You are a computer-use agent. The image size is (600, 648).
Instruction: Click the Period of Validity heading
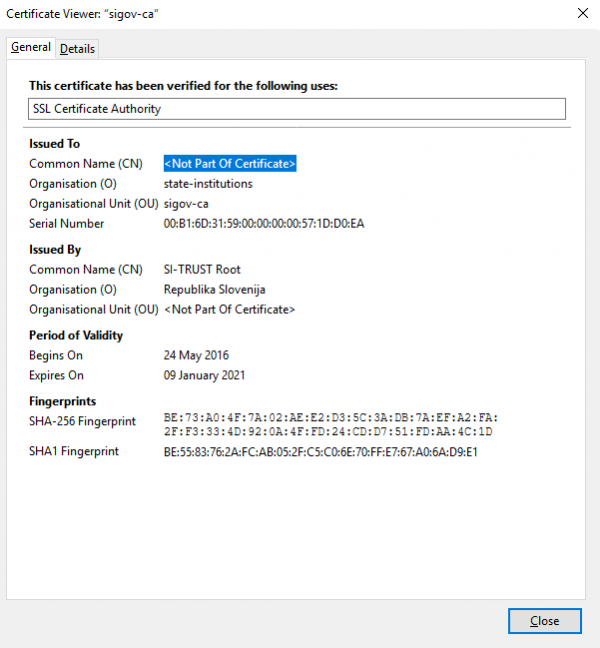pyautogui.click(x=76, y=335)
